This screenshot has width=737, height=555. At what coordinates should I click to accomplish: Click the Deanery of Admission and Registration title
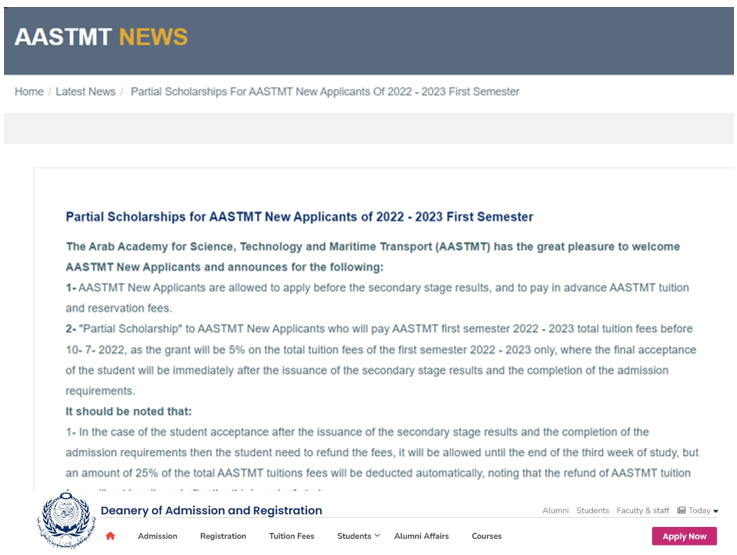coord(212,510)
